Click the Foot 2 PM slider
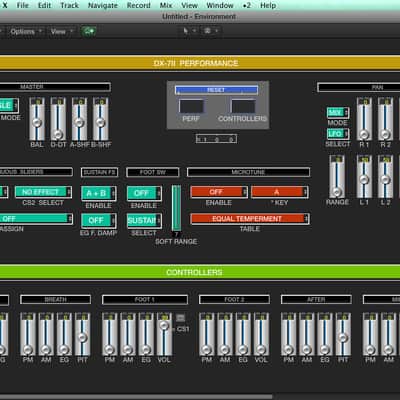The width and height of the screenshot is (400, 400). click(x=207, y=334)
